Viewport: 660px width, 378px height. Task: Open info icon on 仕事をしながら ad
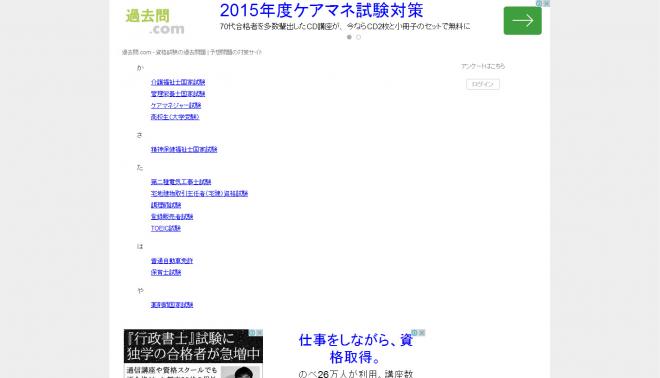415,333
